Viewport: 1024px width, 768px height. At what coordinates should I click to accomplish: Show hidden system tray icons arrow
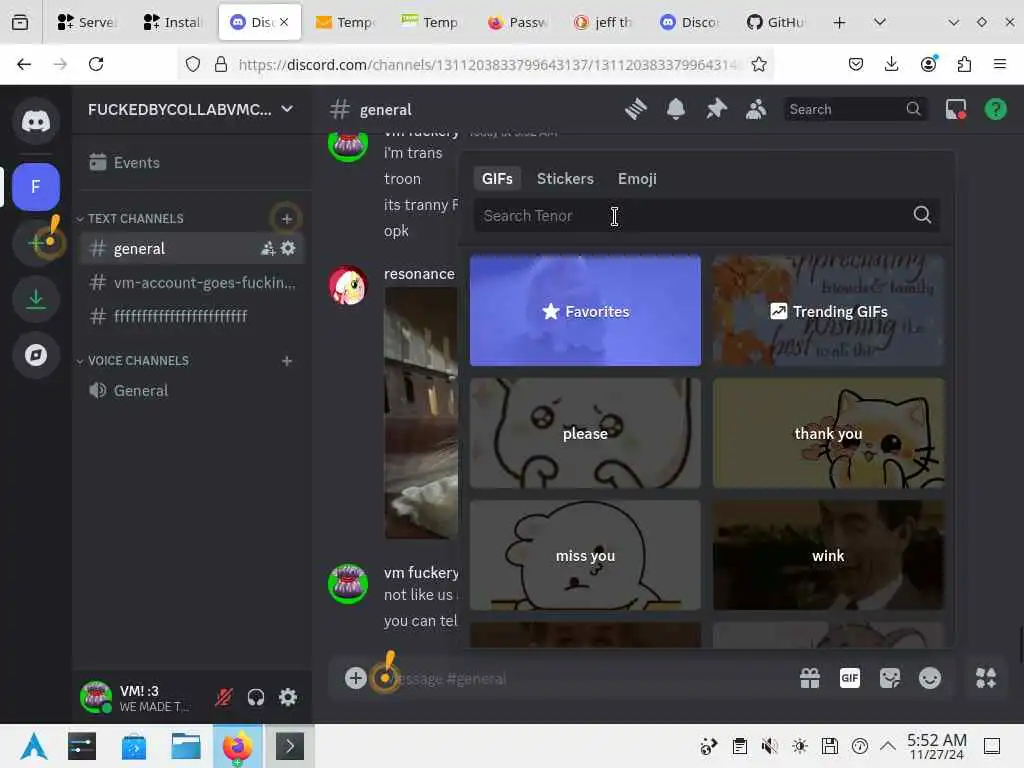[x=888, y=746]
